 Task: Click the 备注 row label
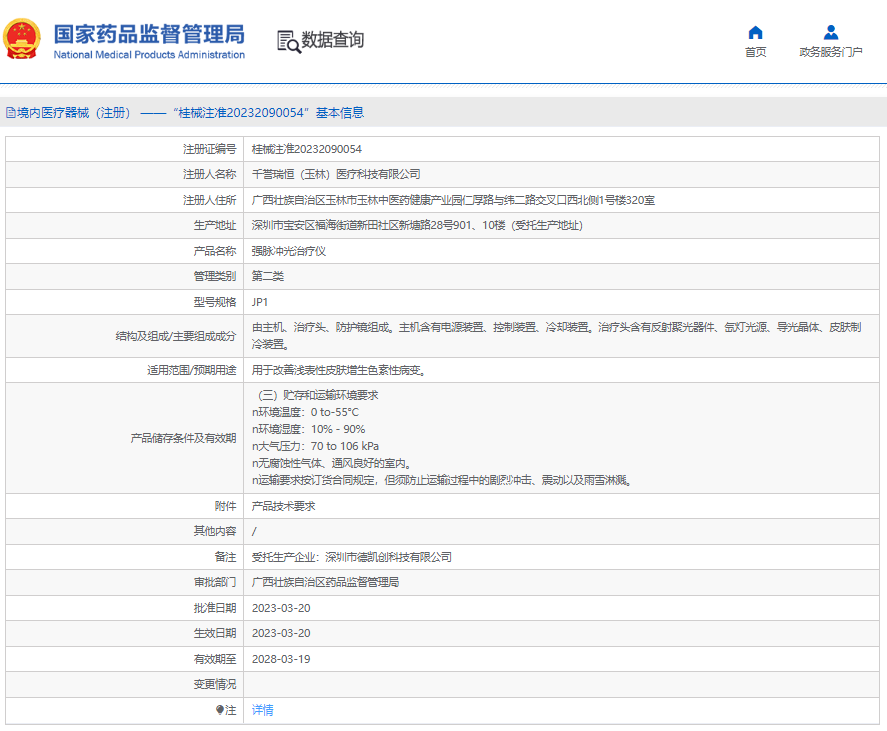[225, 557]
